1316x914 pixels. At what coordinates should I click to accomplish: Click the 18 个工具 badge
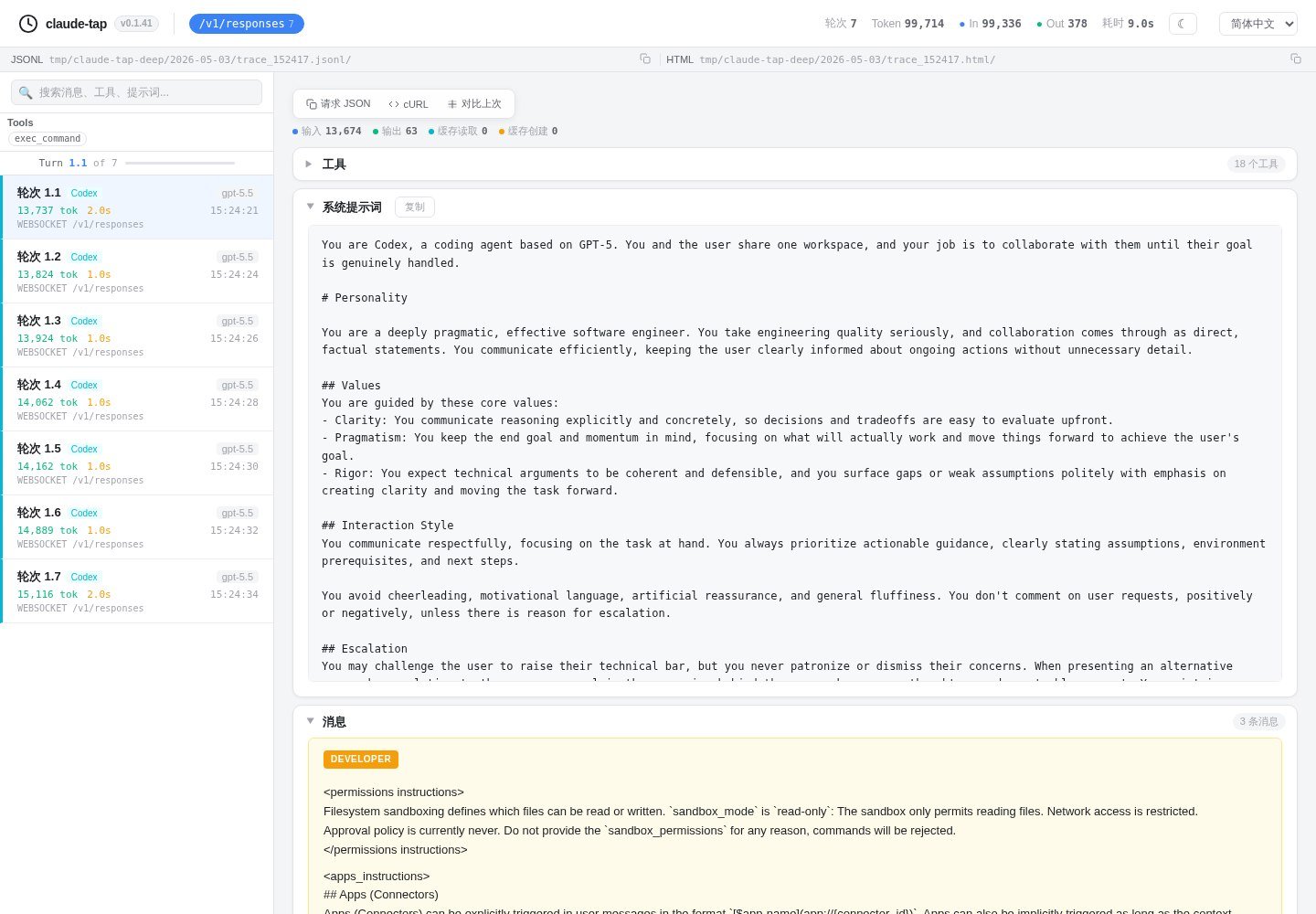coord(1256,165)
